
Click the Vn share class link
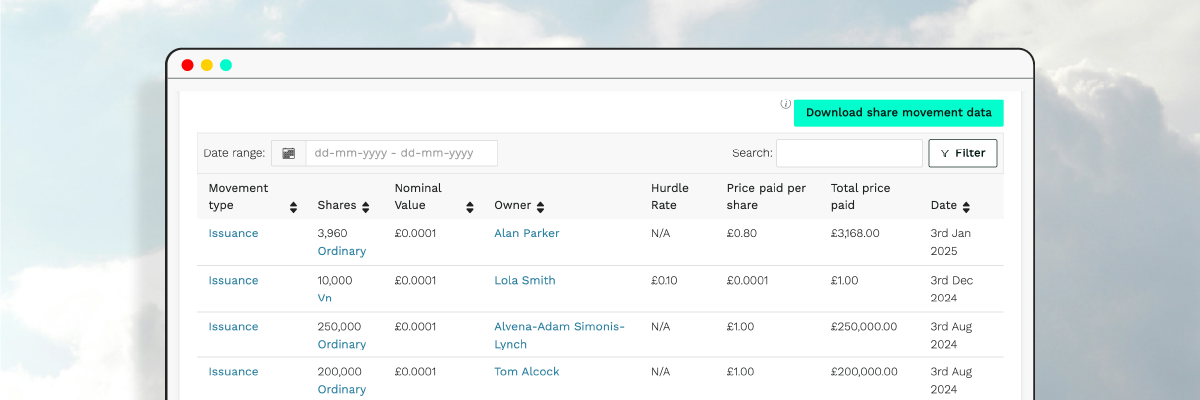pos(324,298)
